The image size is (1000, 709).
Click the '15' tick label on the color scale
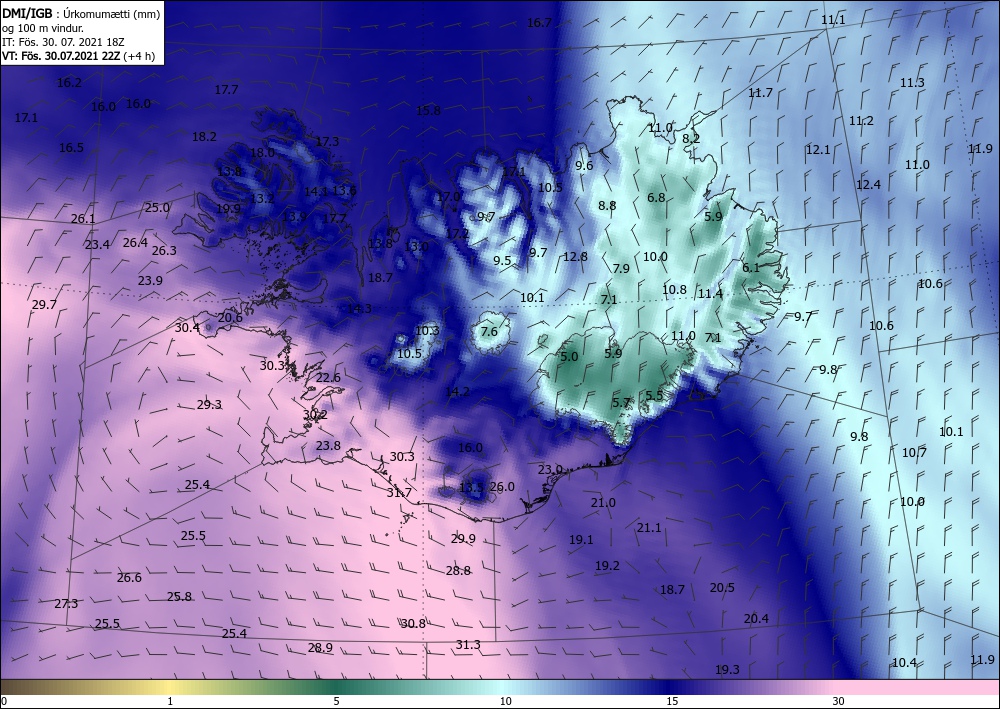click(672, 701)
